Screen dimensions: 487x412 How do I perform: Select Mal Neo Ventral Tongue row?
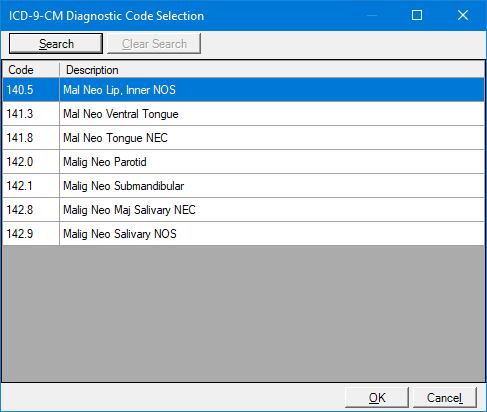(x=243, y=114)
